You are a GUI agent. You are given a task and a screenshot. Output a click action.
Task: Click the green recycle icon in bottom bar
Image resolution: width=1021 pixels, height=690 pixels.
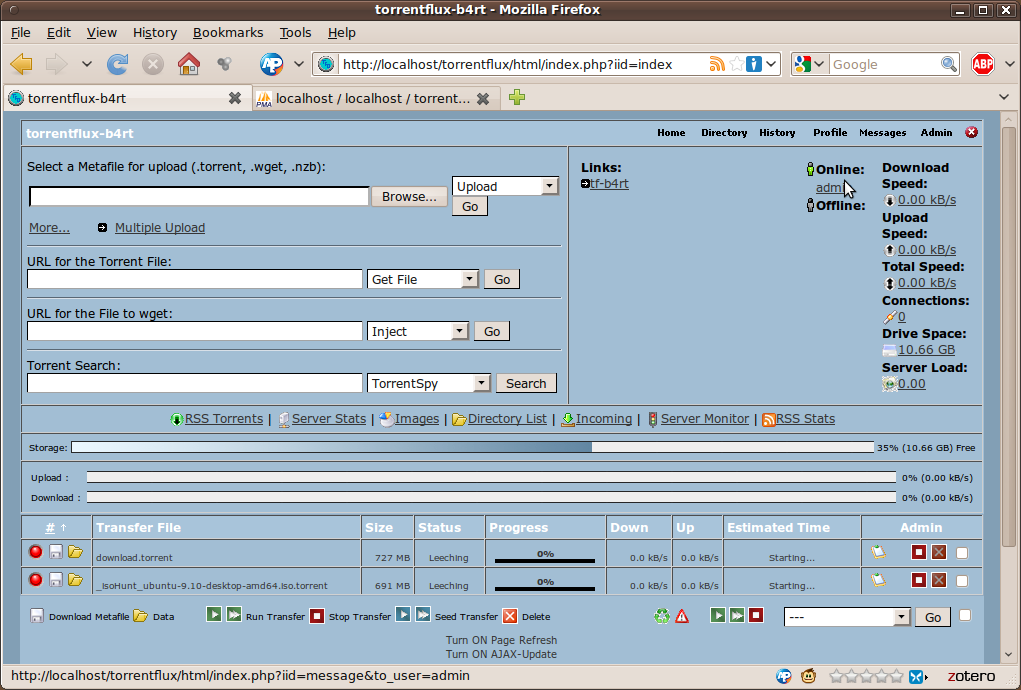pyautogui.click(x=662, y=616)
